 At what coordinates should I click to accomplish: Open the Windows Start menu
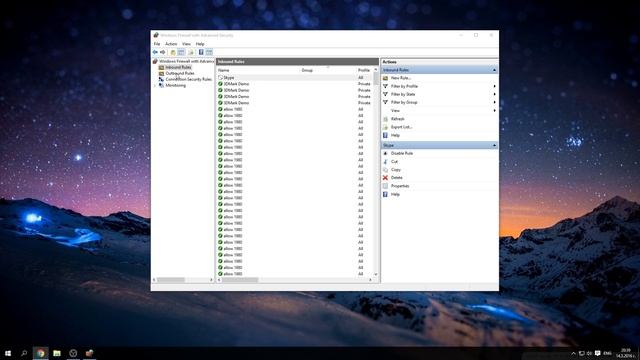coord(8,353)
